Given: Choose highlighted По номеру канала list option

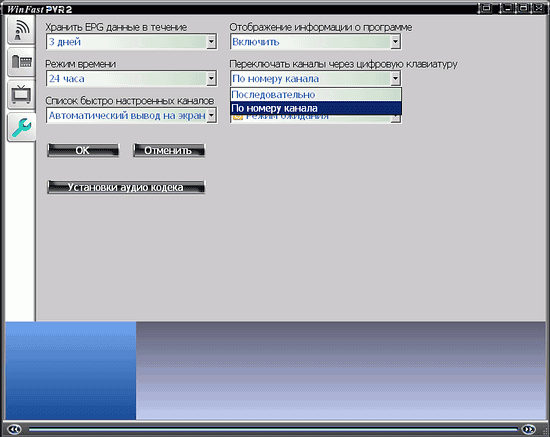Looking at the screenshot, I should click(x=316, y=108).
